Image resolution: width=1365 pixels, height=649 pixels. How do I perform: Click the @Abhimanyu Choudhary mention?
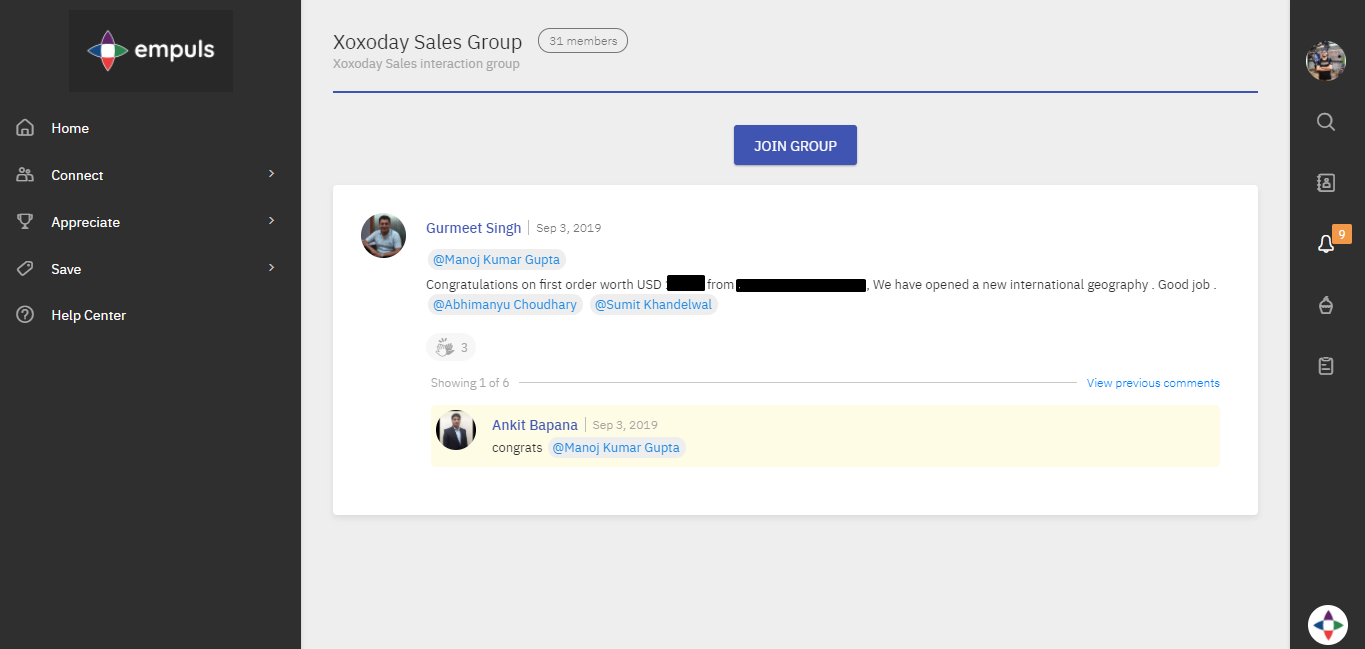click(505, 305)
